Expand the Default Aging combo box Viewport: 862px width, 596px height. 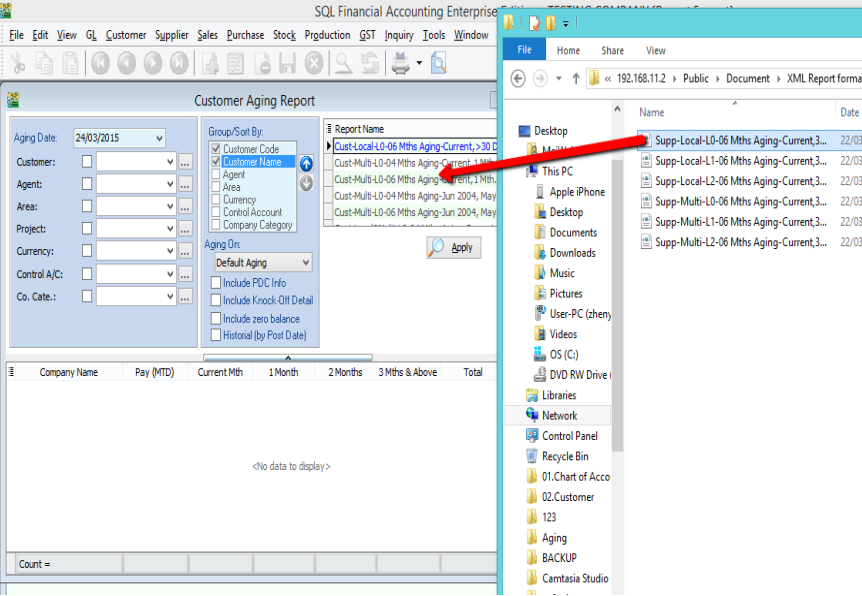click(305, 263)
